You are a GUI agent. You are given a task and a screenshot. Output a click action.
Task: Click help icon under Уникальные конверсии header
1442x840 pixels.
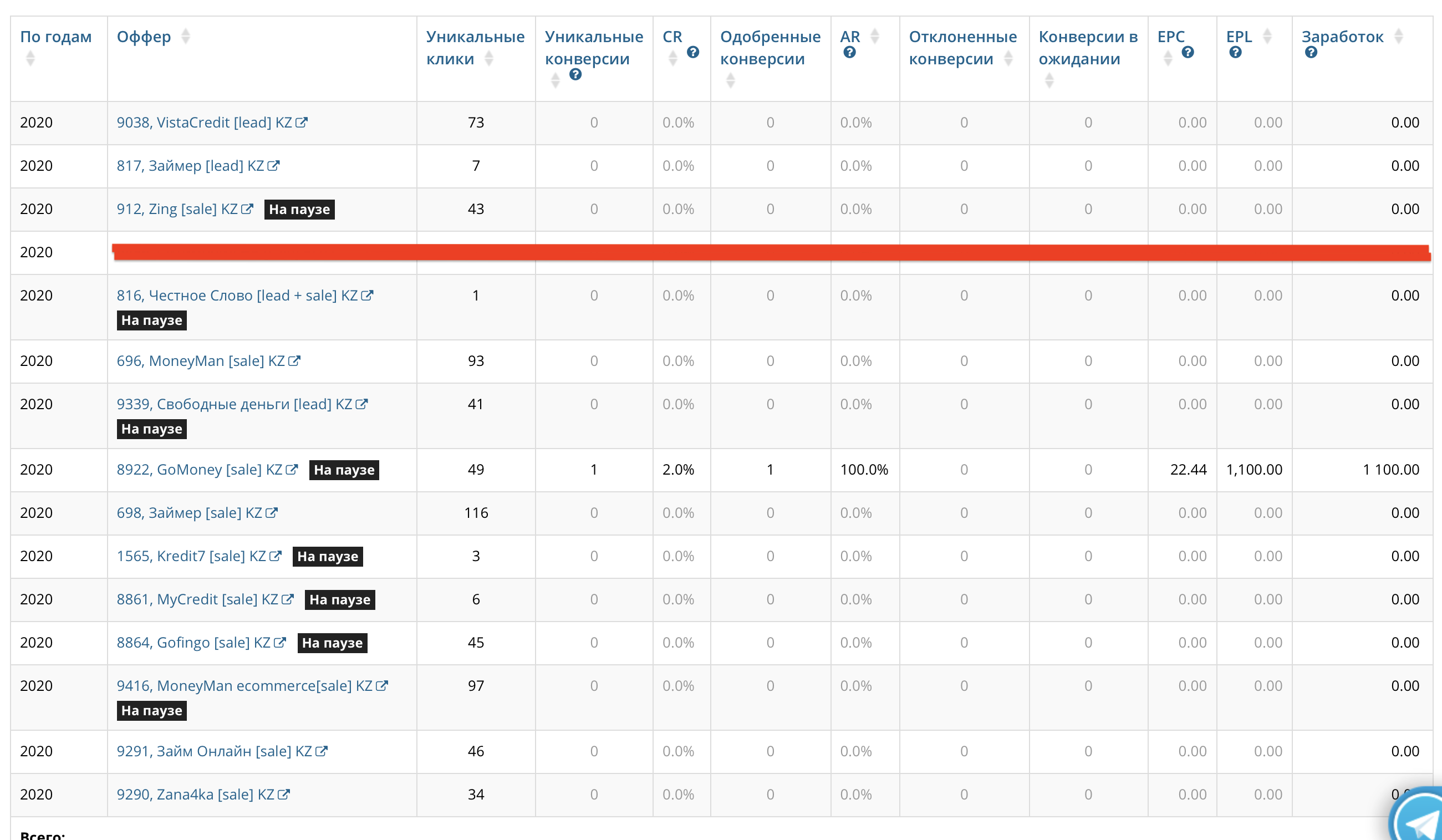575,74
